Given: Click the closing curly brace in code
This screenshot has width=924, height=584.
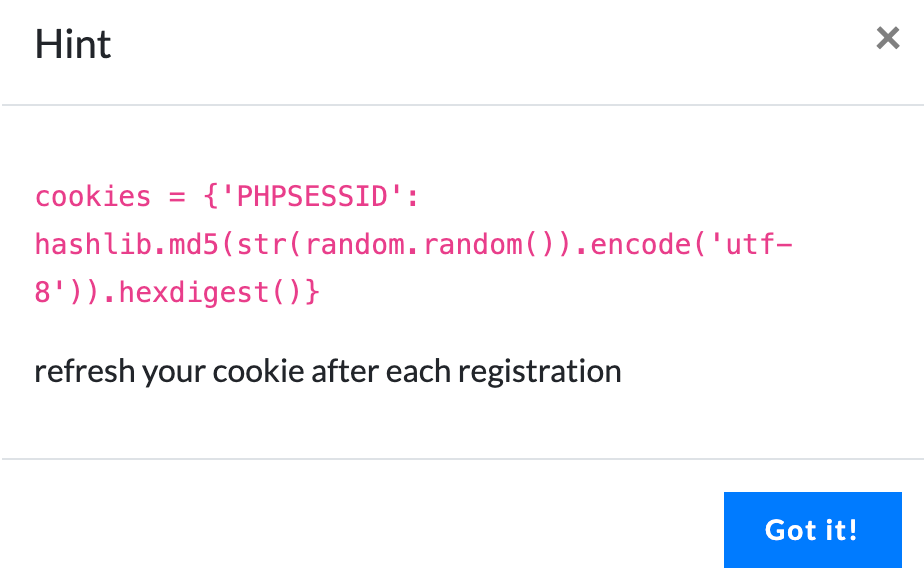Looking at the screenshot, I should click(x=312, y=292).
